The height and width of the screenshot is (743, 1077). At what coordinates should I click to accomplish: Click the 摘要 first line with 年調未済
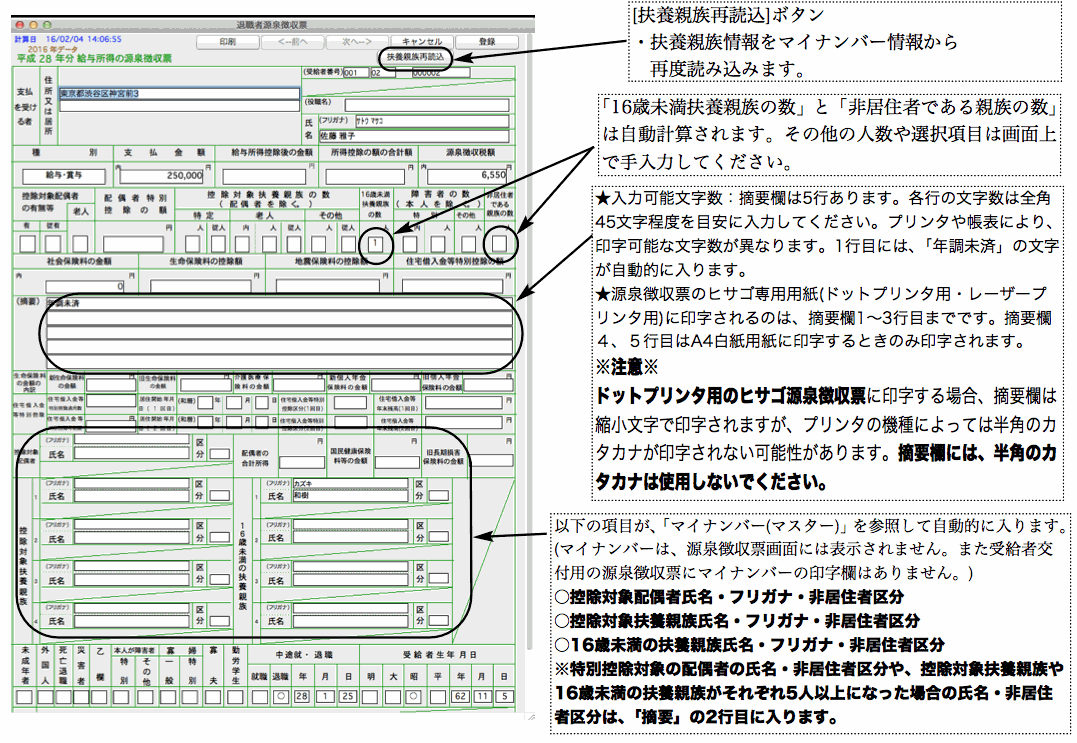coord(276,302)
